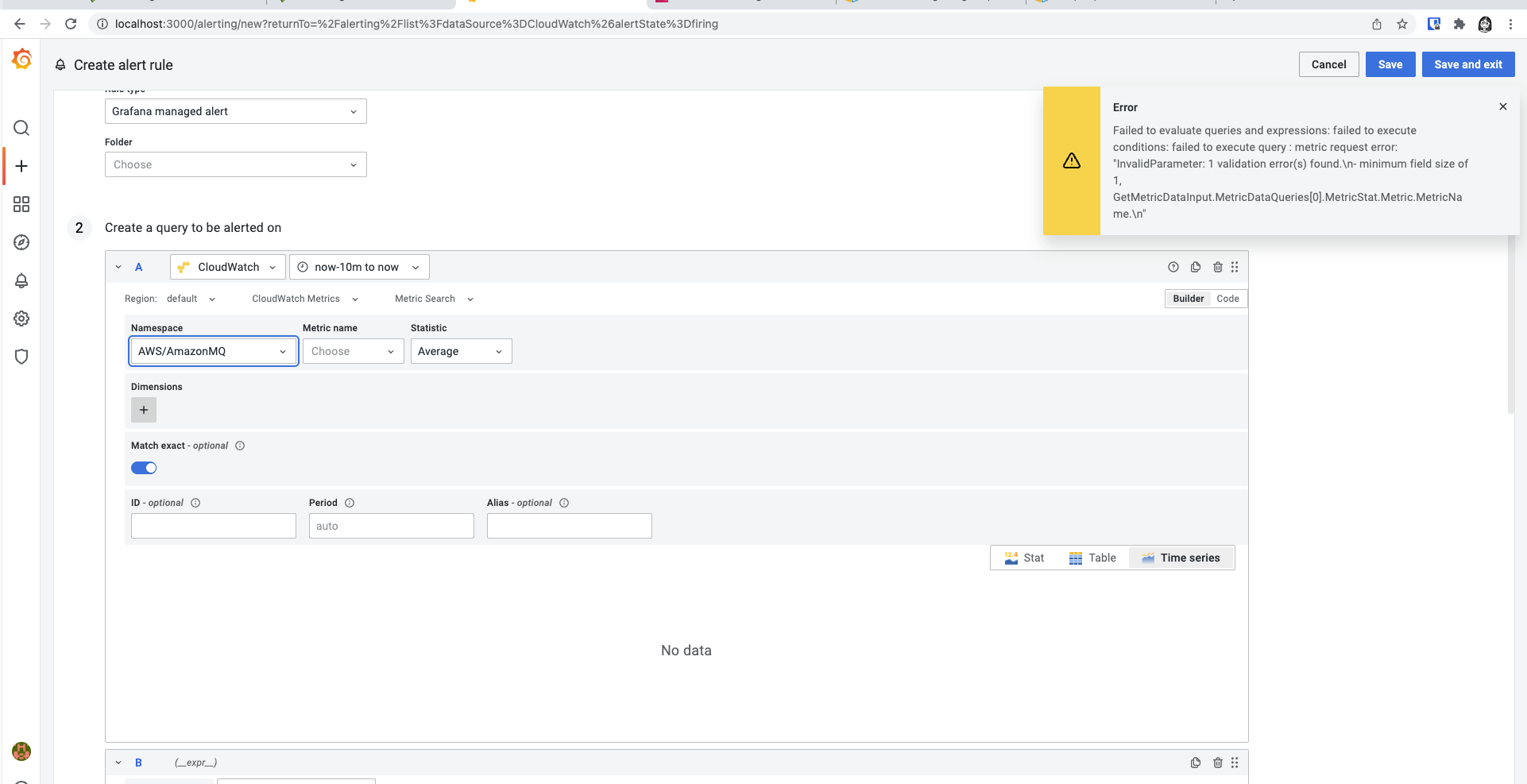Select the Table visualization tab
Viewport: 1527px width, 784px height.
coord(1092,558)
